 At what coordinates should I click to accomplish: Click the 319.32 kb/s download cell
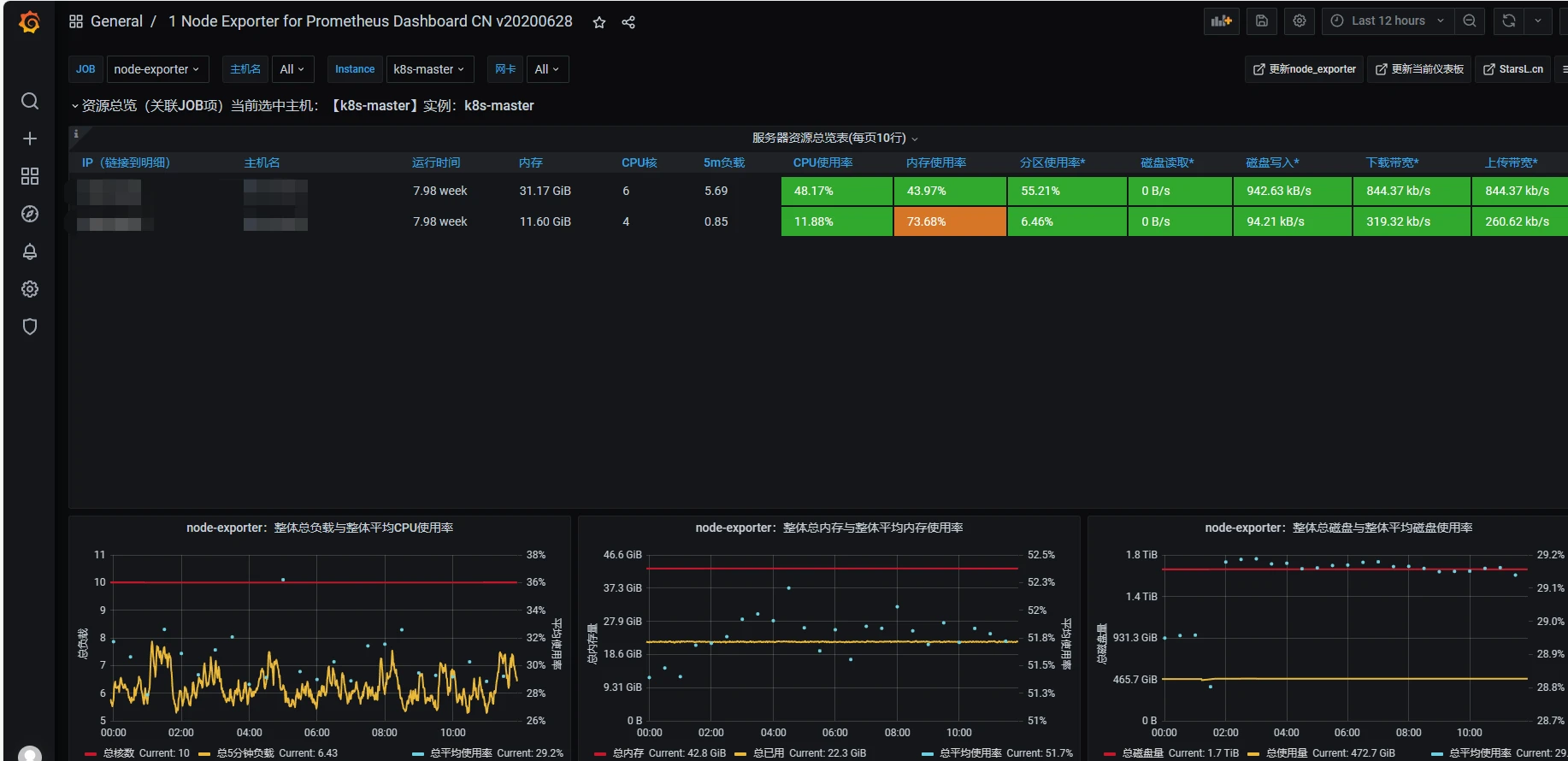[x=1411, y=221]
